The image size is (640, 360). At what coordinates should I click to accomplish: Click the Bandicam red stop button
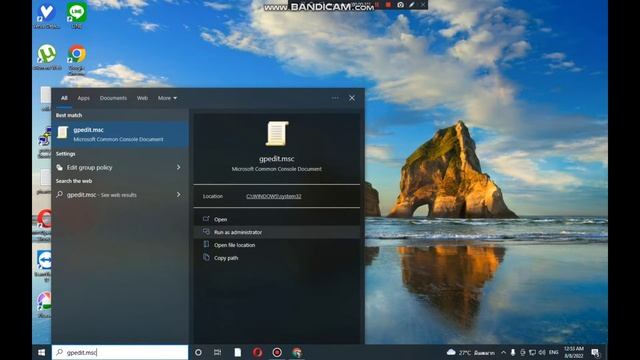tap(389, 5)
